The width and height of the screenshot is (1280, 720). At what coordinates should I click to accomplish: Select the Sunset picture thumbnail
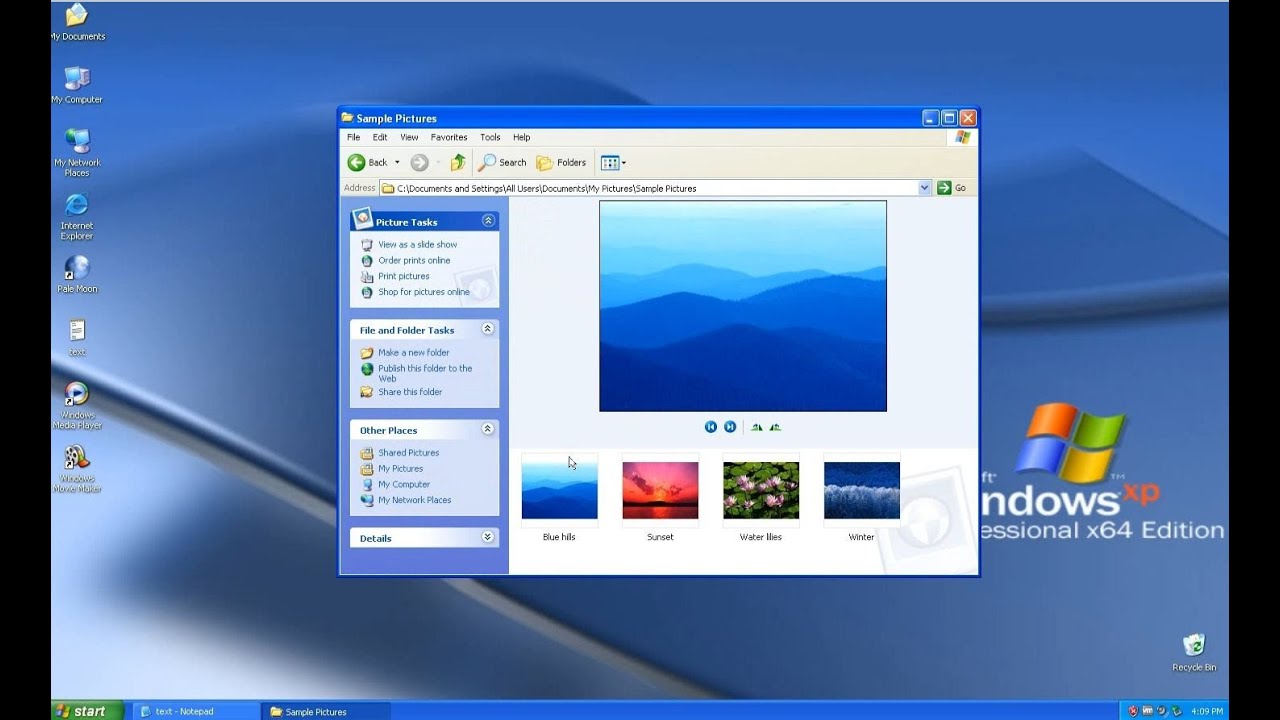(660, 490)
